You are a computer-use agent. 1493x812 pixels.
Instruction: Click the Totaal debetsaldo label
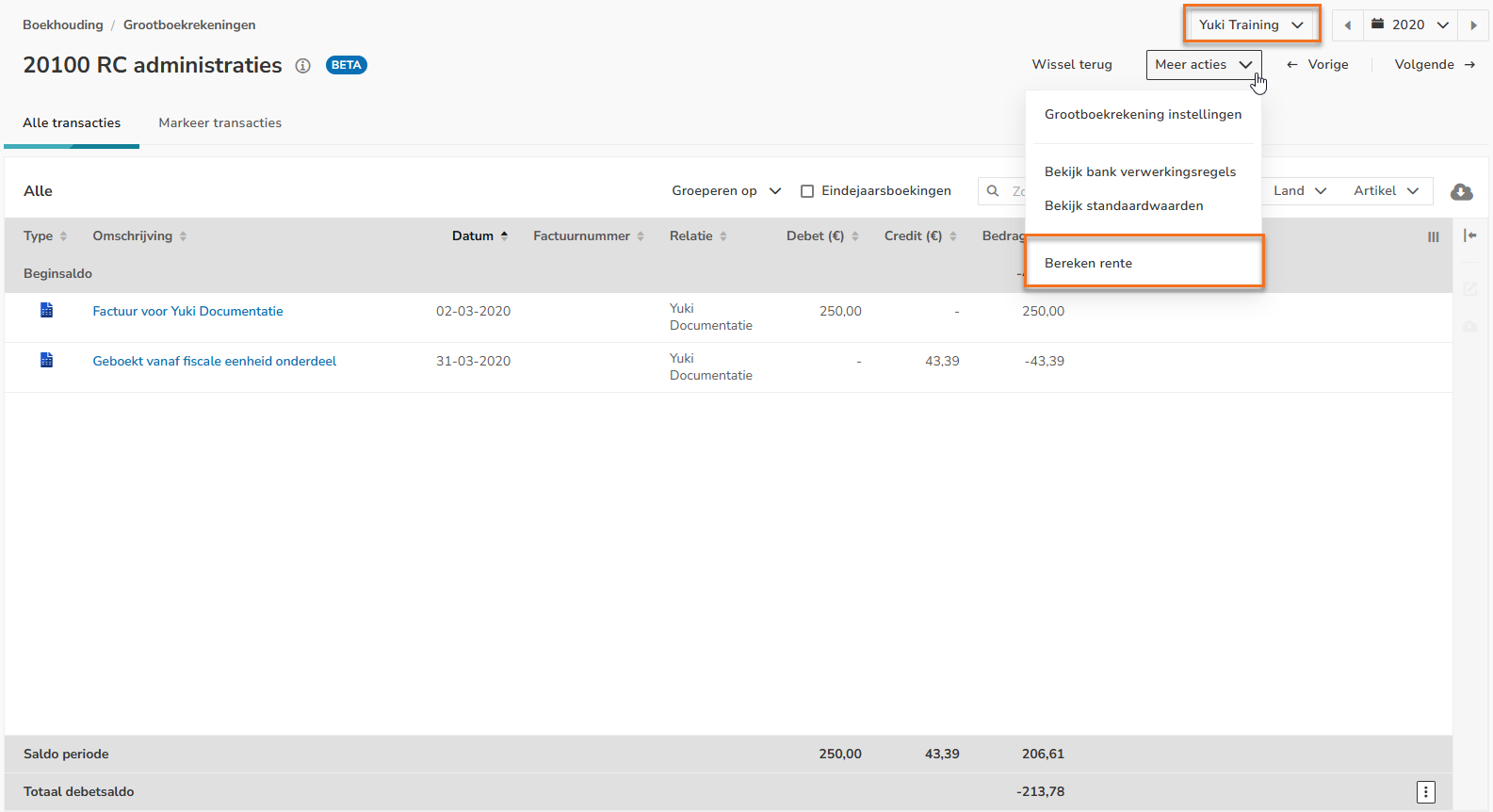[78, 792]
